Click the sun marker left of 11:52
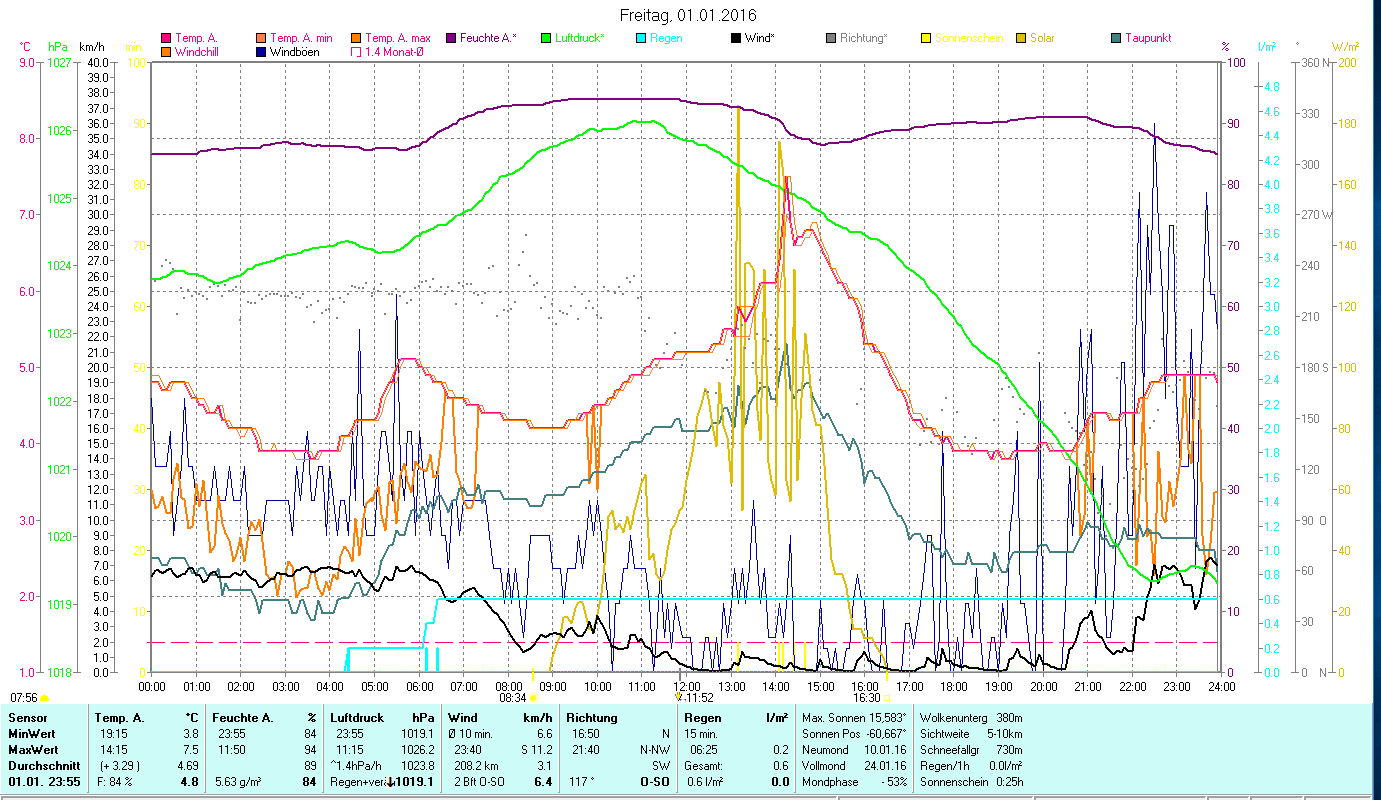This screenshot has height=800, width=1381. pyautogui.click(x=680, y=697)
